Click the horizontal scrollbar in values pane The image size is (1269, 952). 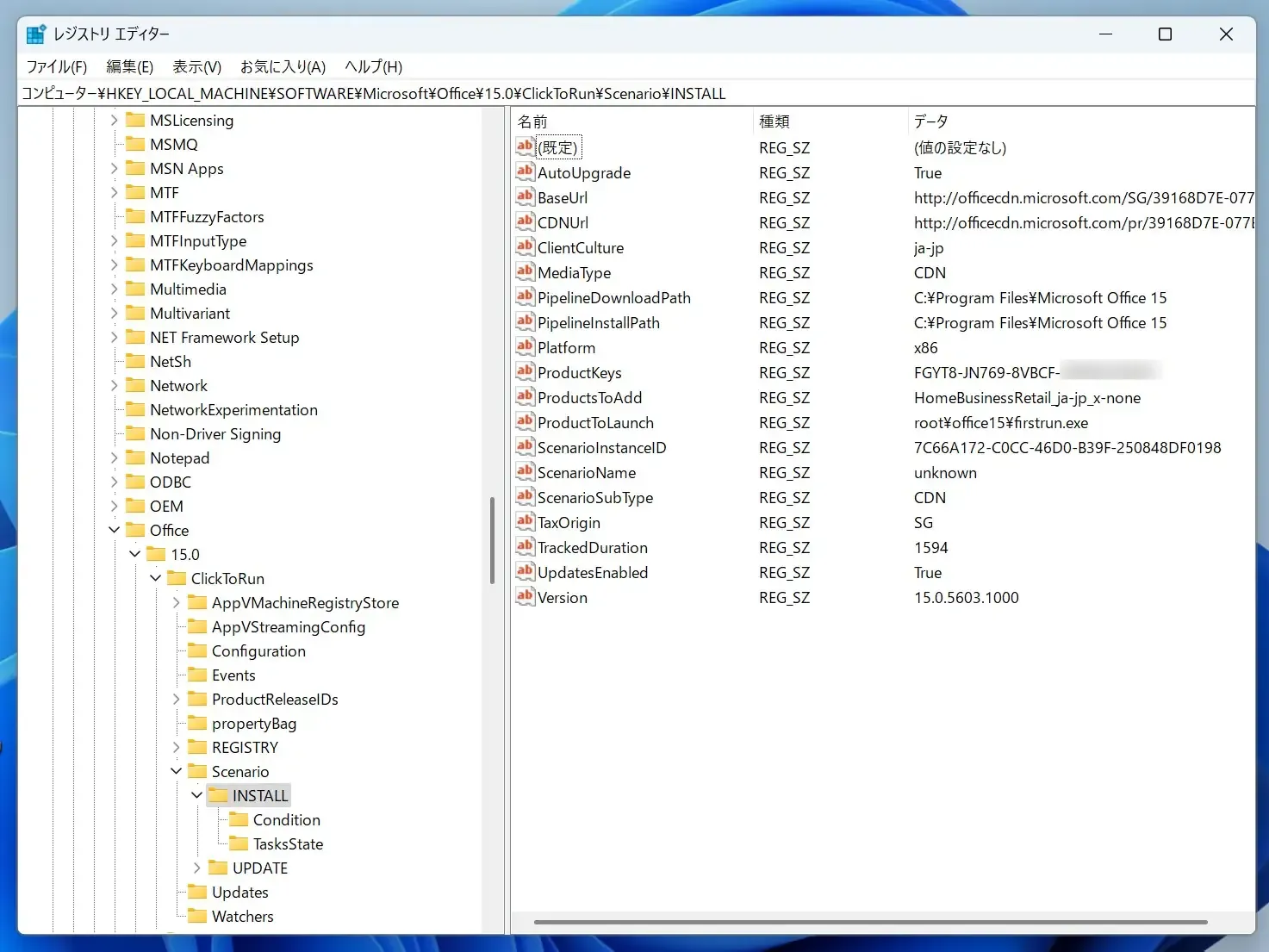(x=870, y=922)
